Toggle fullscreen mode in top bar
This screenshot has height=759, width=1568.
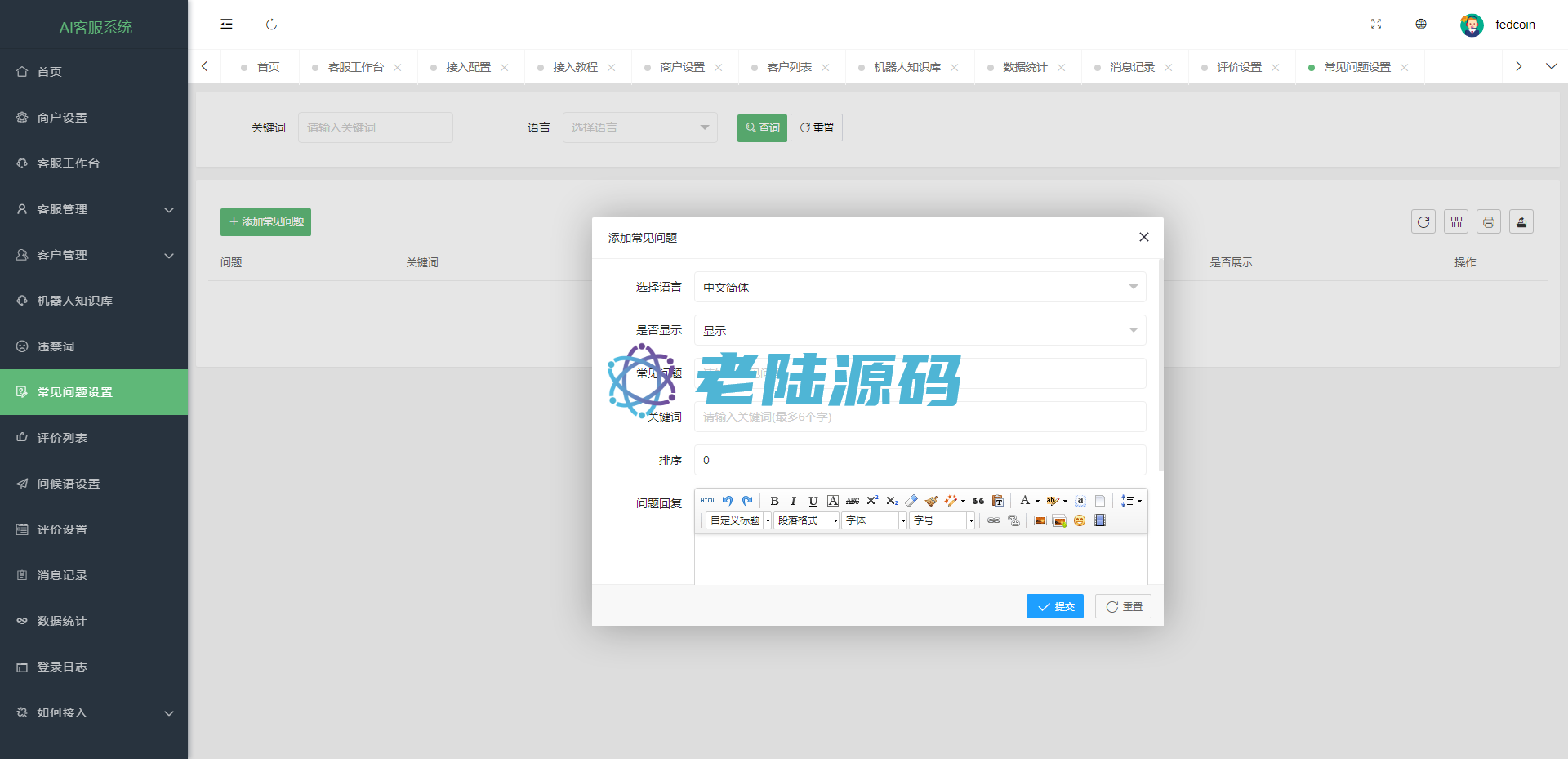pos(1376,25)
